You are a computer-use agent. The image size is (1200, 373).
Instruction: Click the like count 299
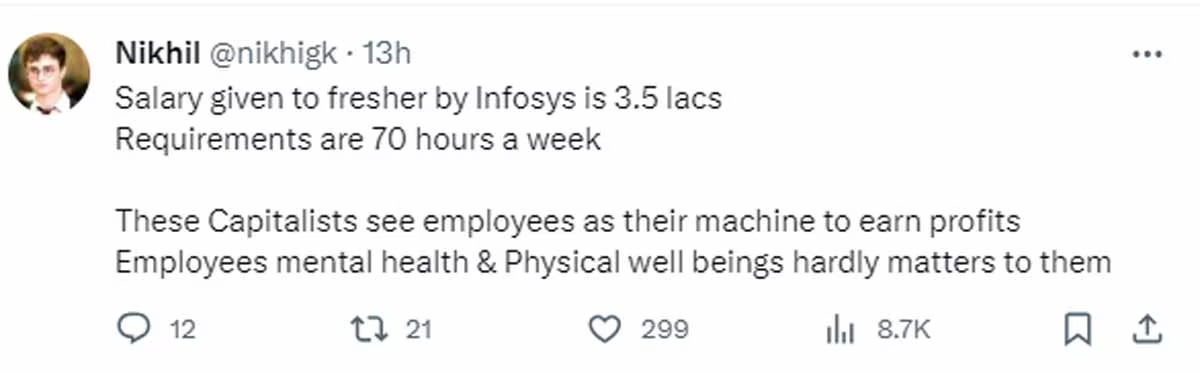click(x=664, y=329)
